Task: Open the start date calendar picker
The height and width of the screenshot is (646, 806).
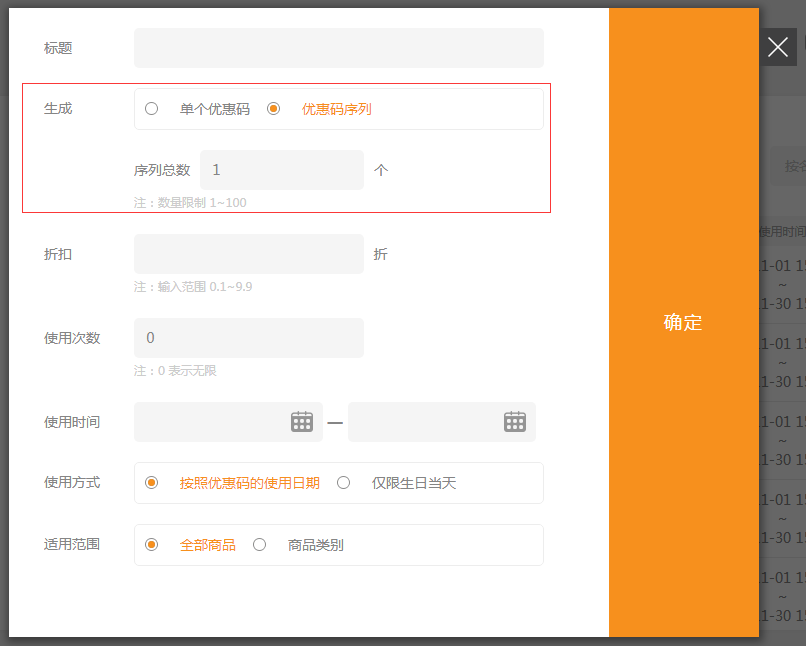Action: pos(302,422)
